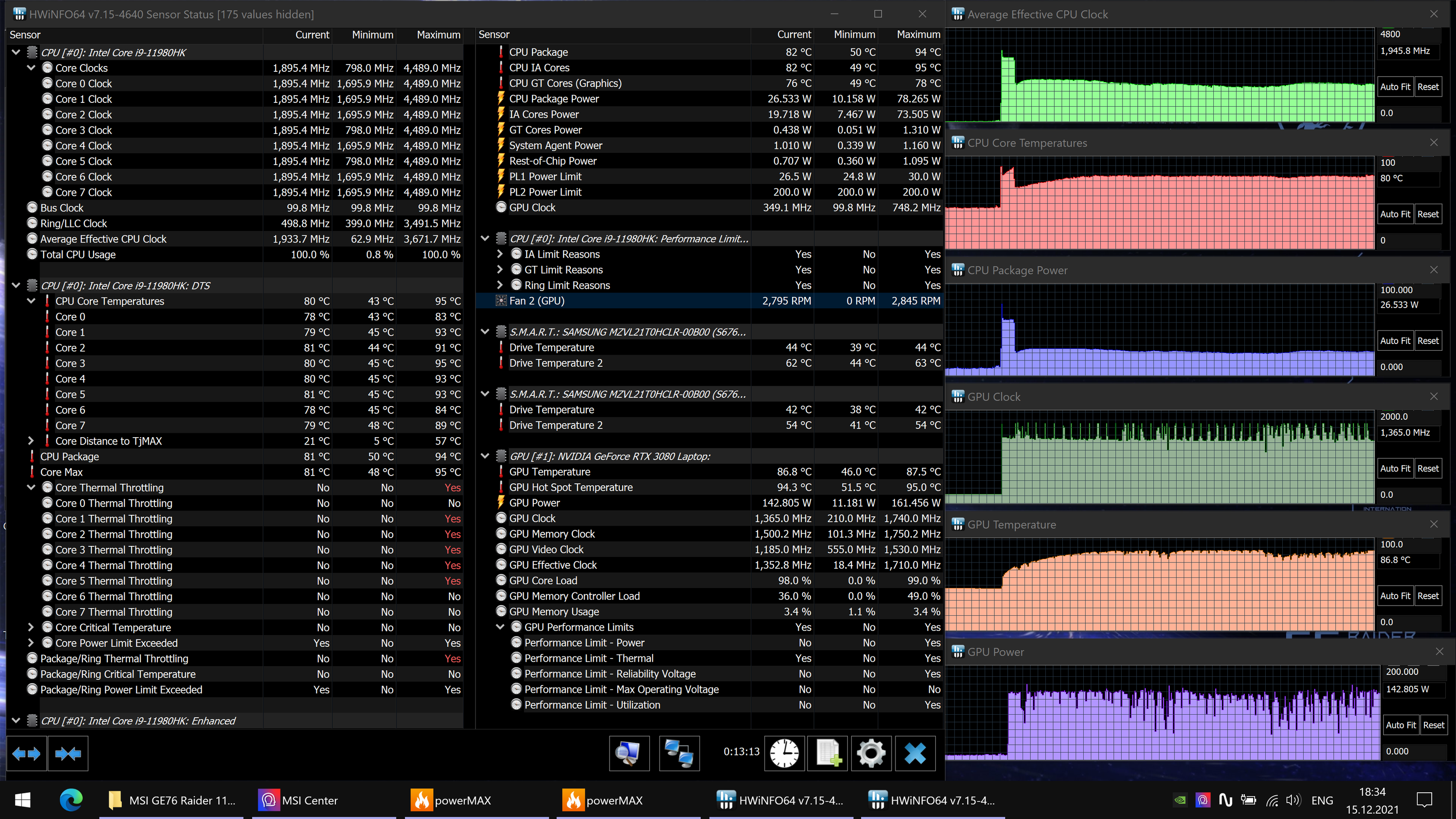Image resolution: width=1456 pixels, height=819 pixels.
Task: Collapse Core Thermal Throttling node
Action: (31, 487)
